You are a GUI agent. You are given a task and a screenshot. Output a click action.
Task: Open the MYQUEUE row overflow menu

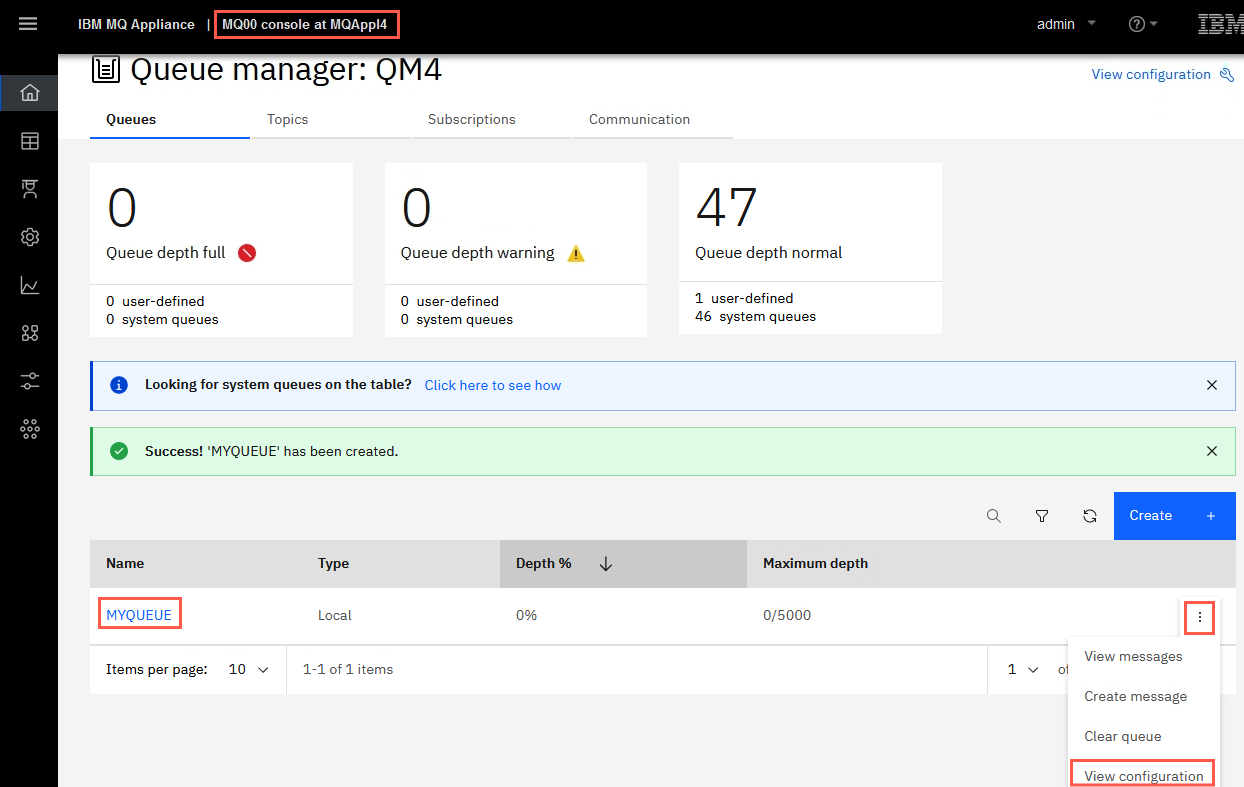tap(1199, 617)
